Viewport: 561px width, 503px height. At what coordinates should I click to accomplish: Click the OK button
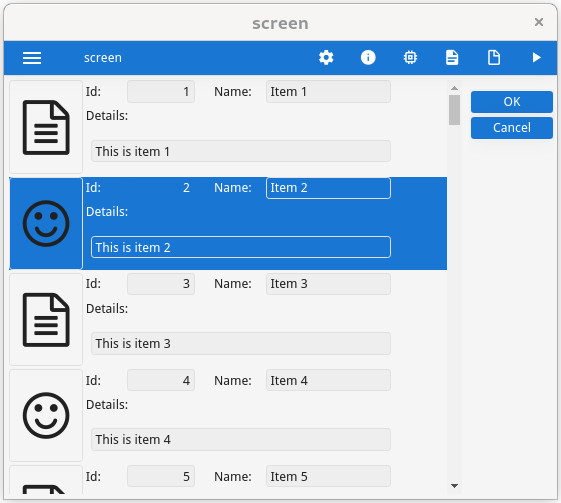512,102
